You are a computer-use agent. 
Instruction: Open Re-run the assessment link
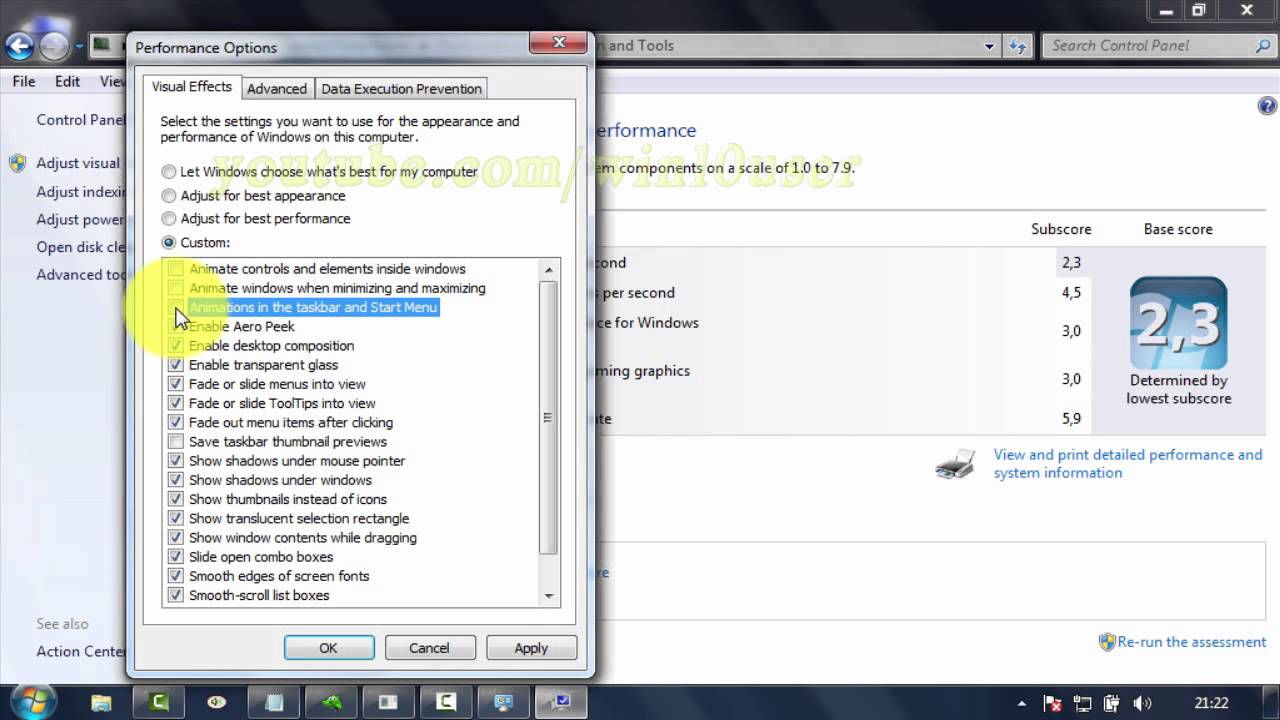click(x=1192, y=642)
